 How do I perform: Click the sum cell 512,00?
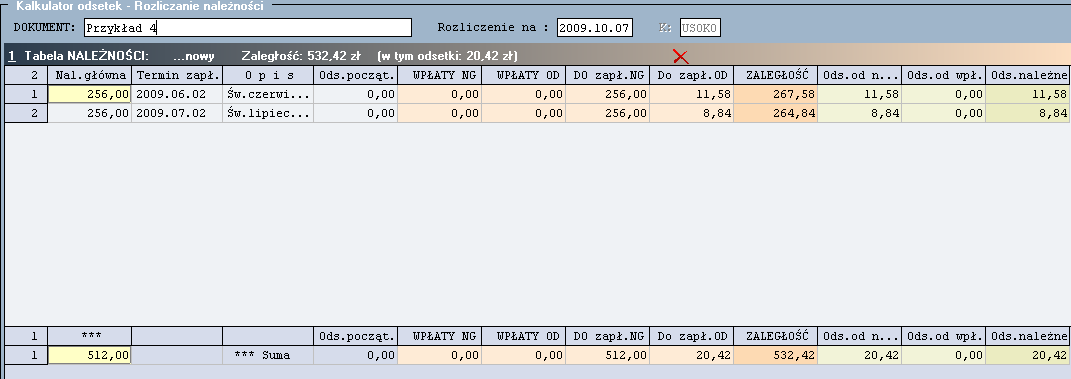[x=90, y=355]
